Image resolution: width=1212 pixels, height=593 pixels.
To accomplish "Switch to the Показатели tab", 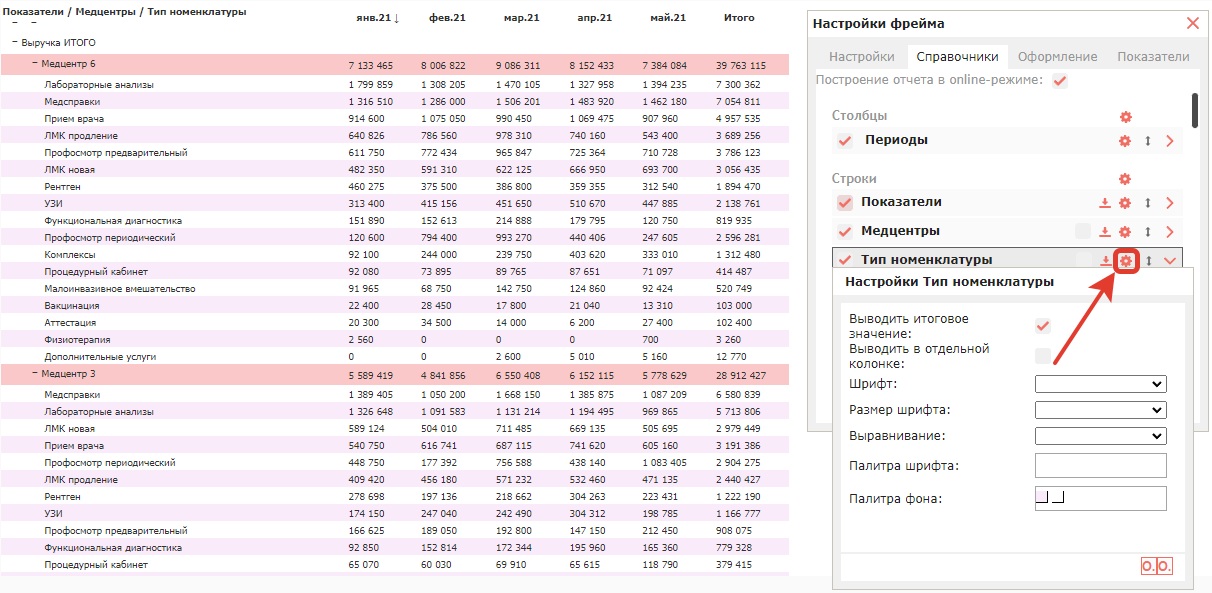I will [x=1153, y=57].
